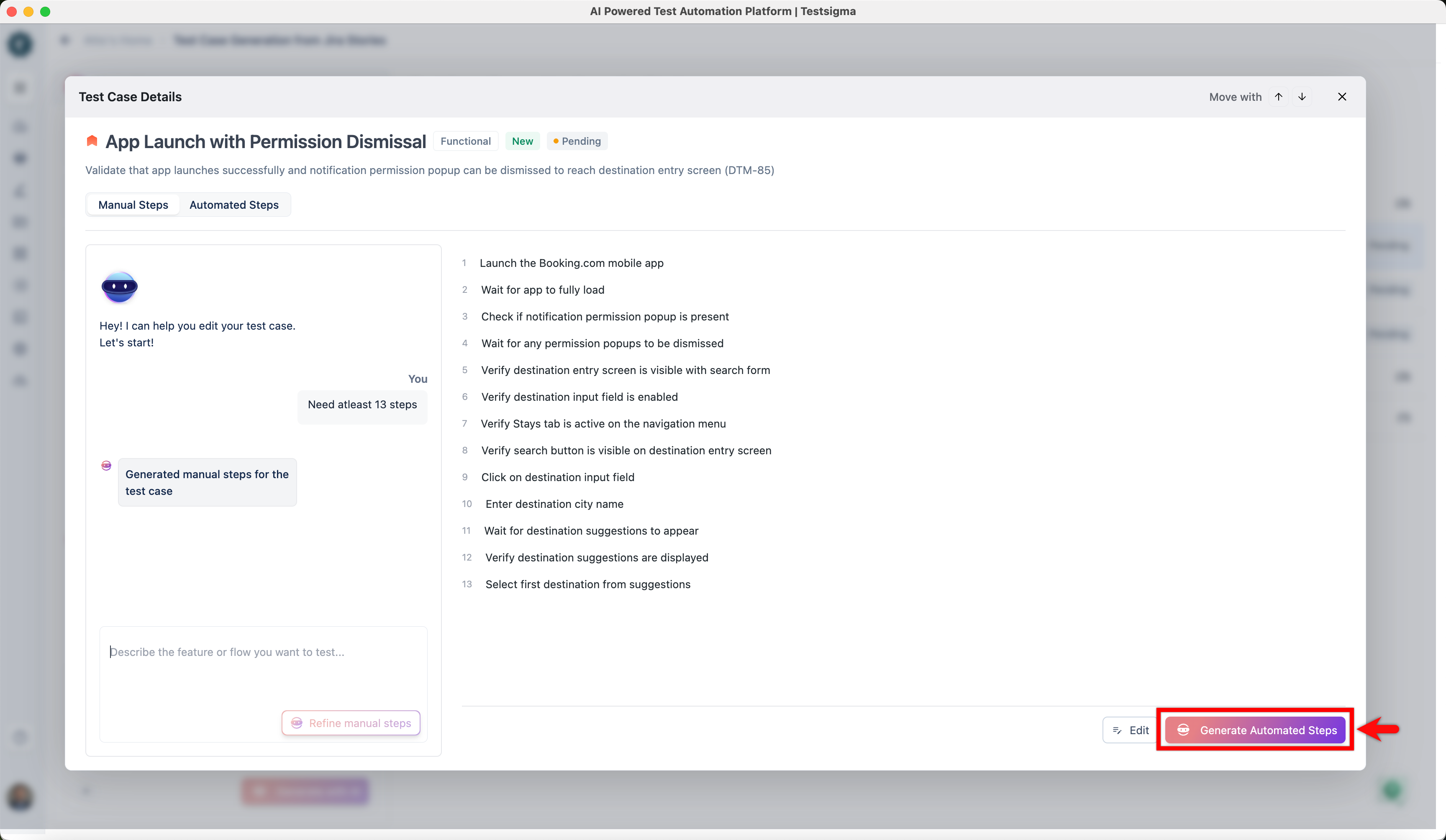This screenshot has height=840, width=1446.
Task: Click the move up arrow icon
Action: tap(1279, 96)
